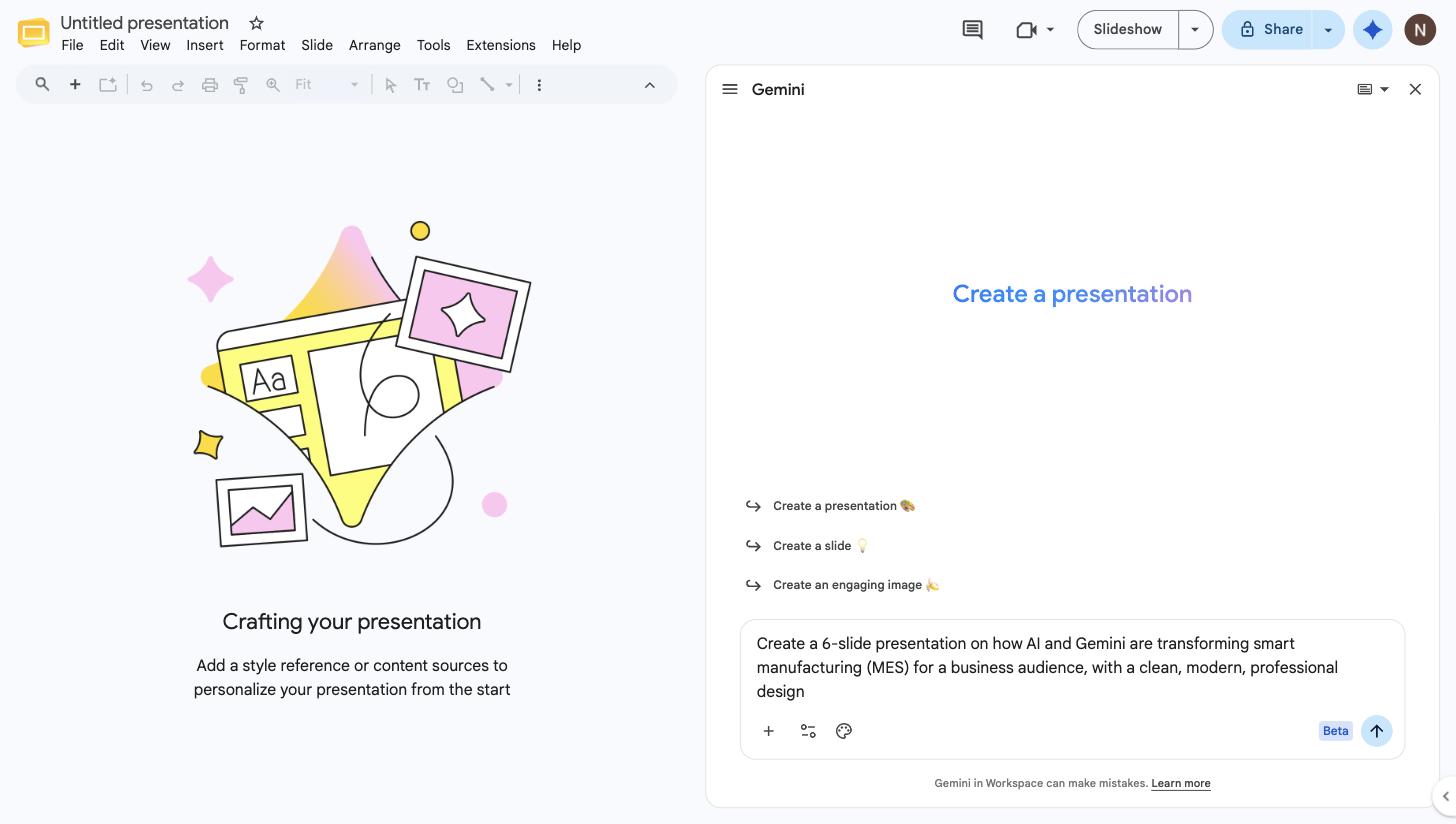Print the presentation
Image resolution: width=1456 pixels, height=824 pixels.
click(x=210, y=85)
